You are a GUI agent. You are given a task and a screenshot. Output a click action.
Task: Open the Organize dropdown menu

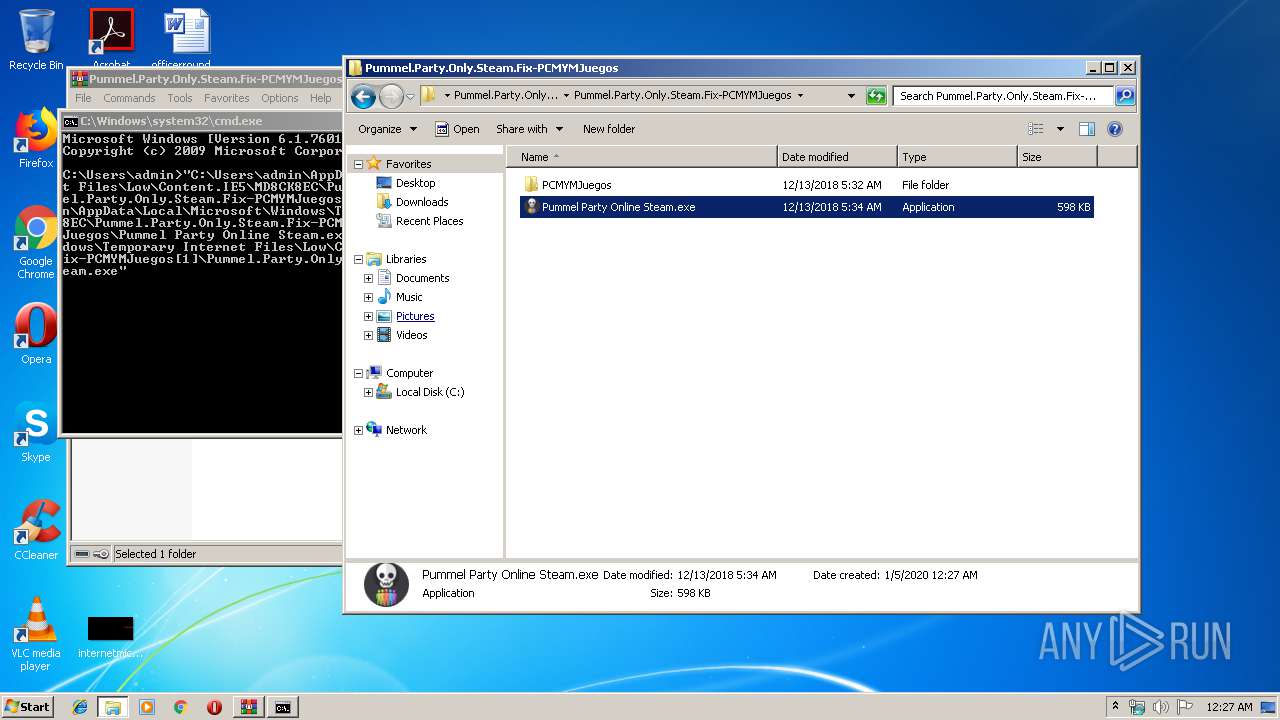(387, 129)
